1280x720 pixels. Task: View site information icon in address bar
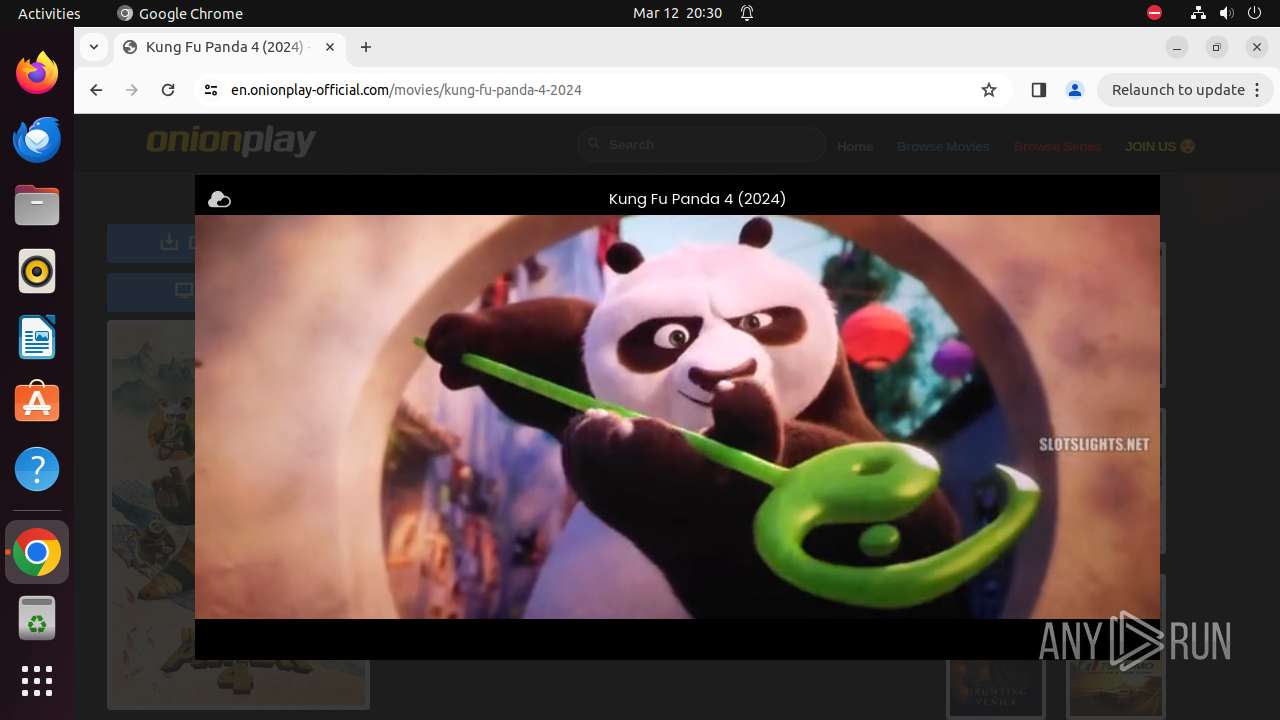210,90
